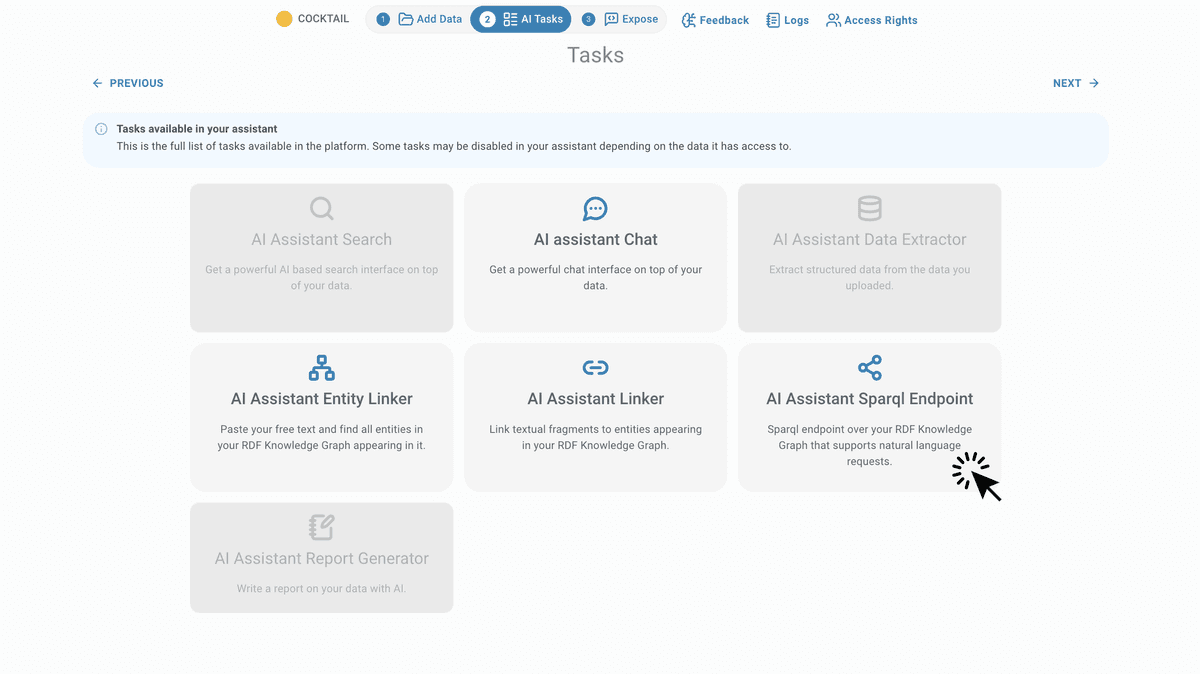Click the 'full list of tasks' banner sentence

pyautogui.click(x=454, y=146)
